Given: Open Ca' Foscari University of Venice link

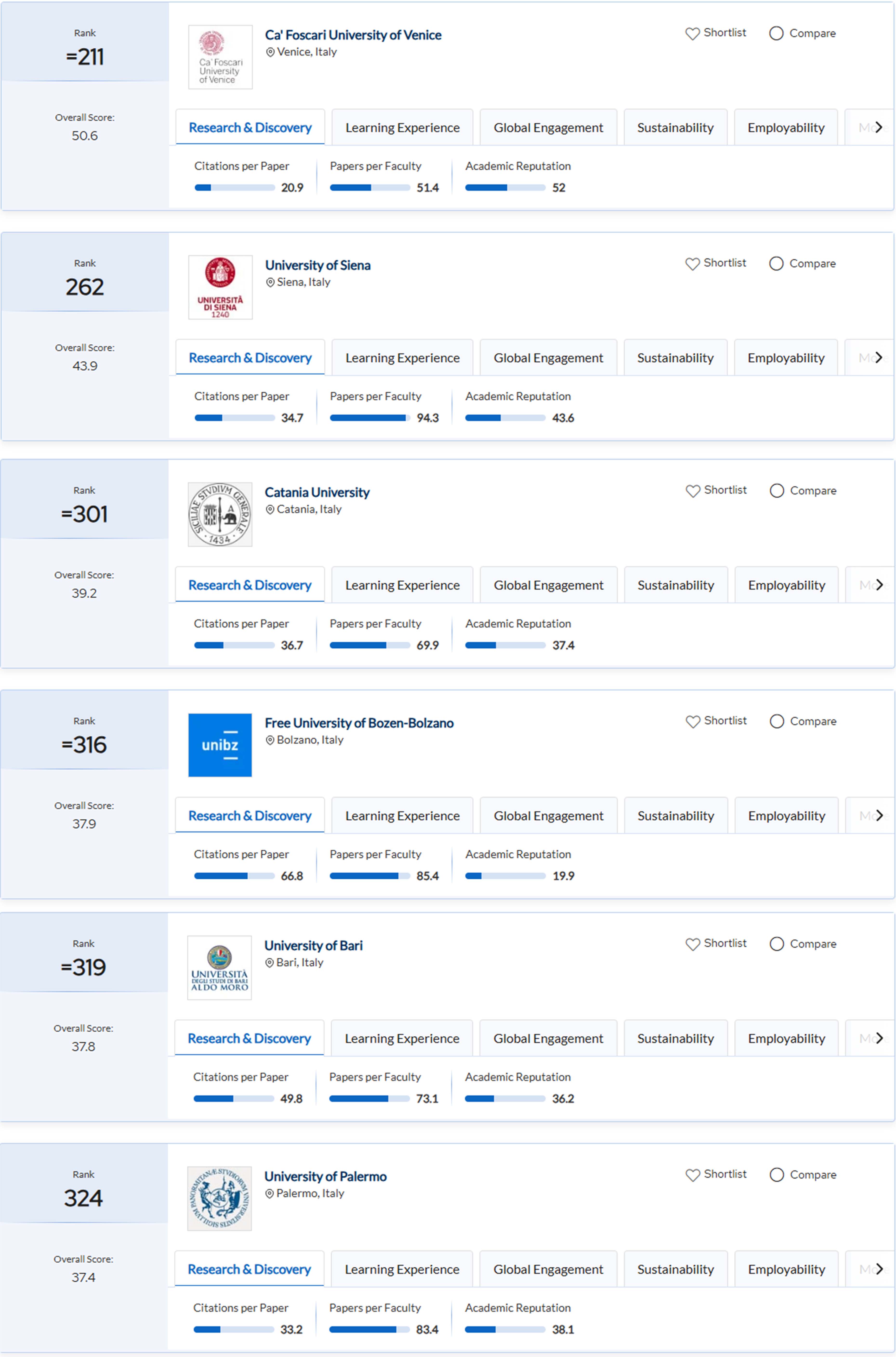Looking at the screenshot, I should (353, 35).
